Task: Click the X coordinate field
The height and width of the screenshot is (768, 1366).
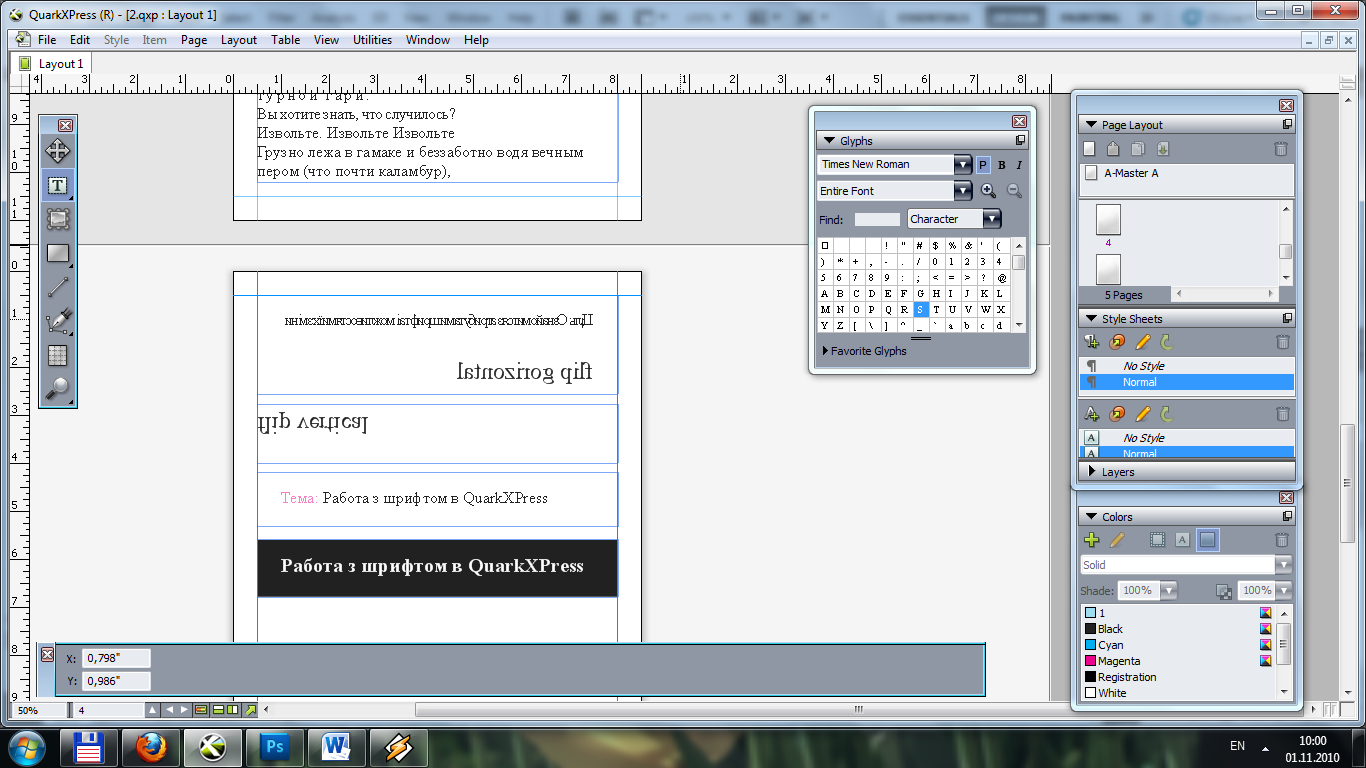Action: pos(117,658)
